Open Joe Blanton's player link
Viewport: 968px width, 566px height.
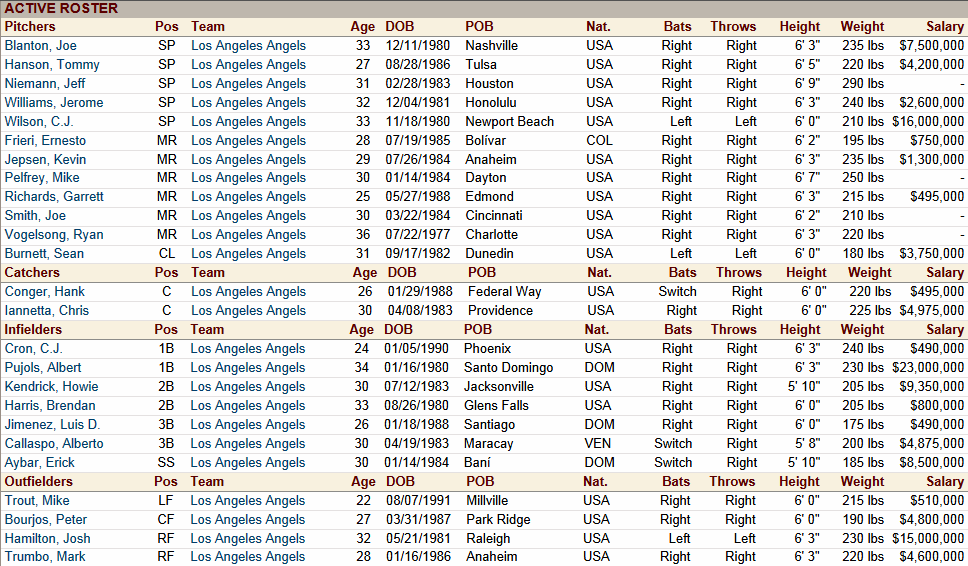40,45
